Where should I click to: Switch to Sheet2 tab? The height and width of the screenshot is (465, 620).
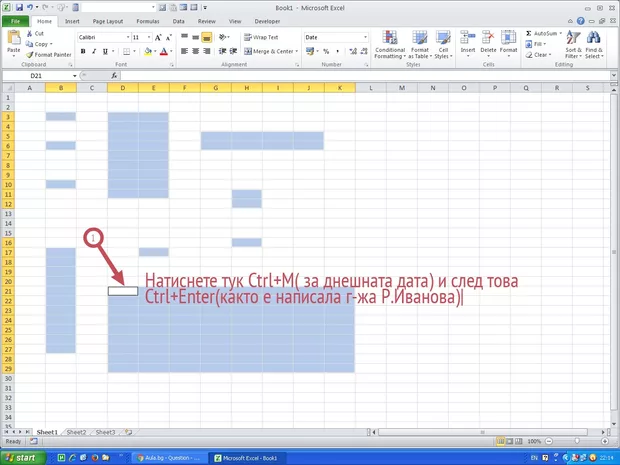point(76,432)
